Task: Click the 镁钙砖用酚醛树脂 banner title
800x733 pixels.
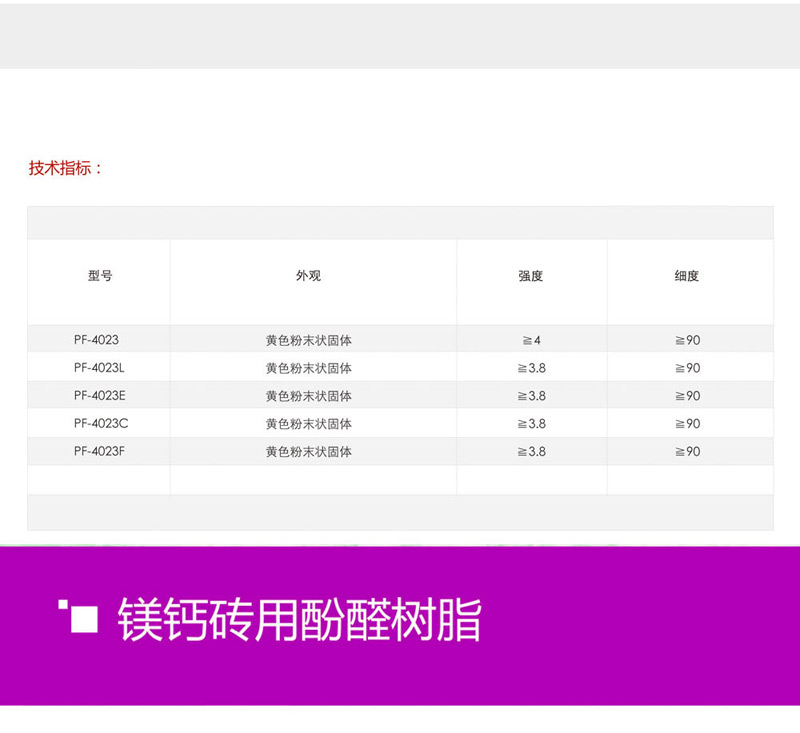Action: coord(299,621)
